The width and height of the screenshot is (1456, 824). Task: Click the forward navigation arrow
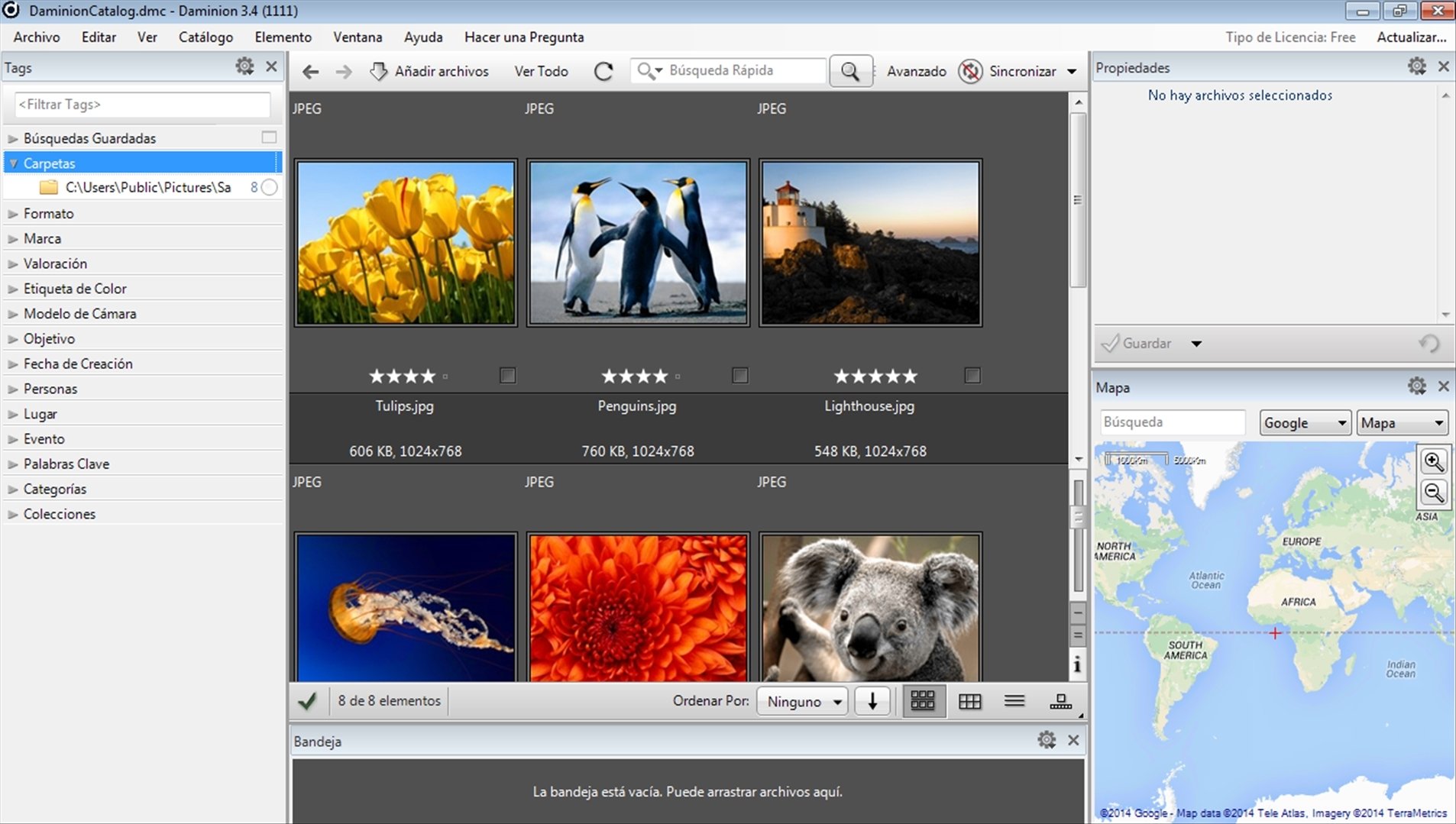coord(344,71)
